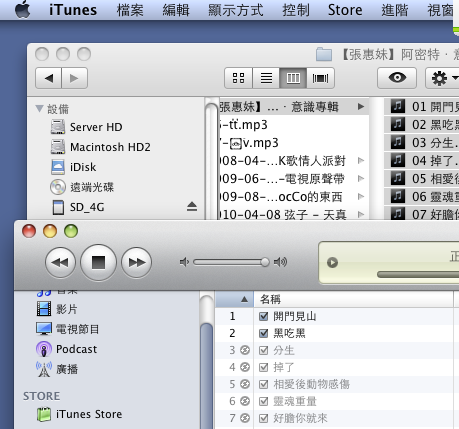This screenshot has height=429, width=459.
Task: Open the Finder action gear menu
Action: point(443,78)
